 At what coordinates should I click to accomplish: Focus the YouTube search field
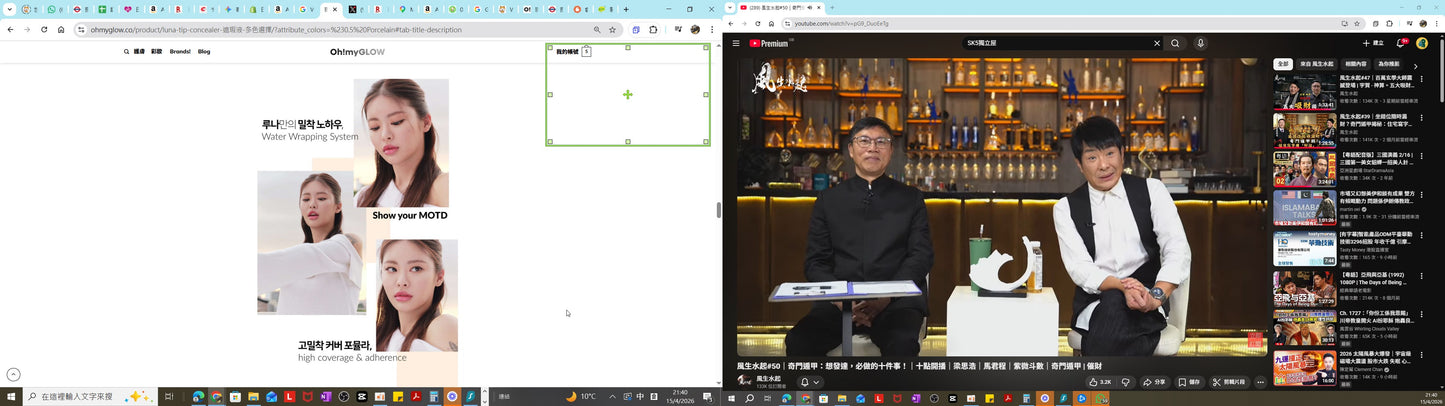click(x=1055, y=43)
